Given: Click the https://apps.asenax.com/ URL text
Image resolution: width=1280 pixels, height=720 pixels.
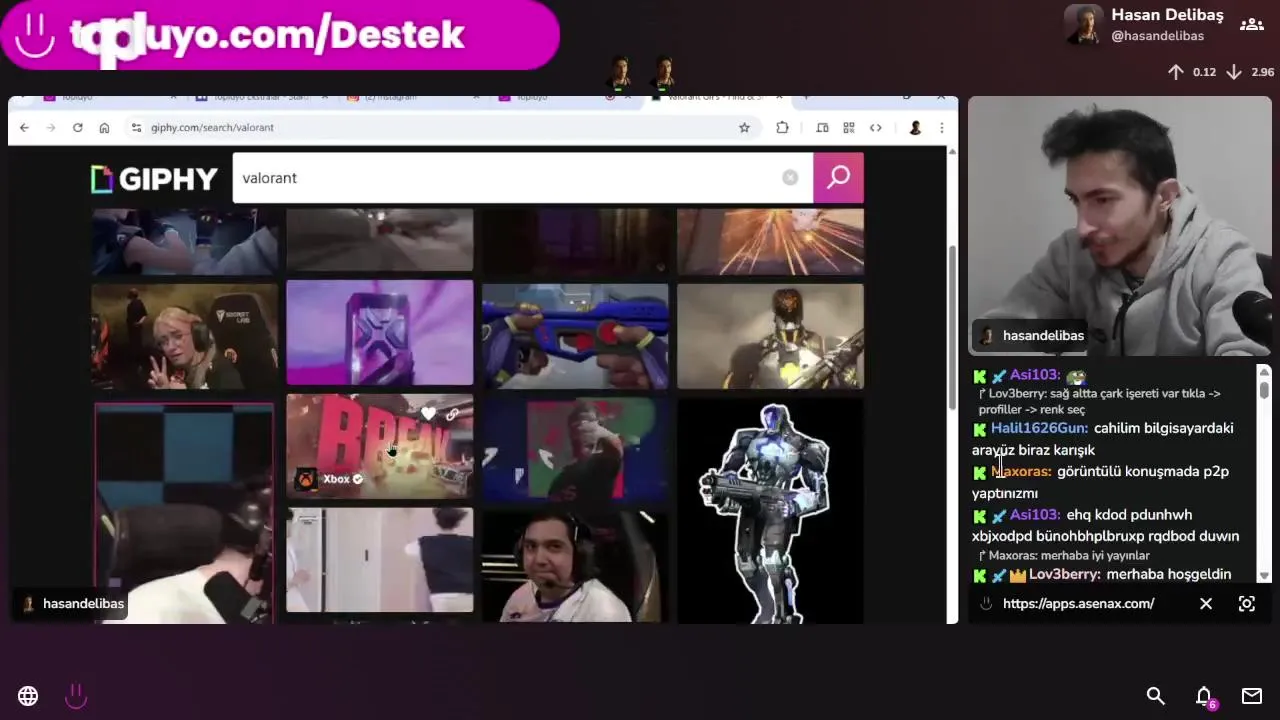Looking at the screenshot, I should 1078,604.
